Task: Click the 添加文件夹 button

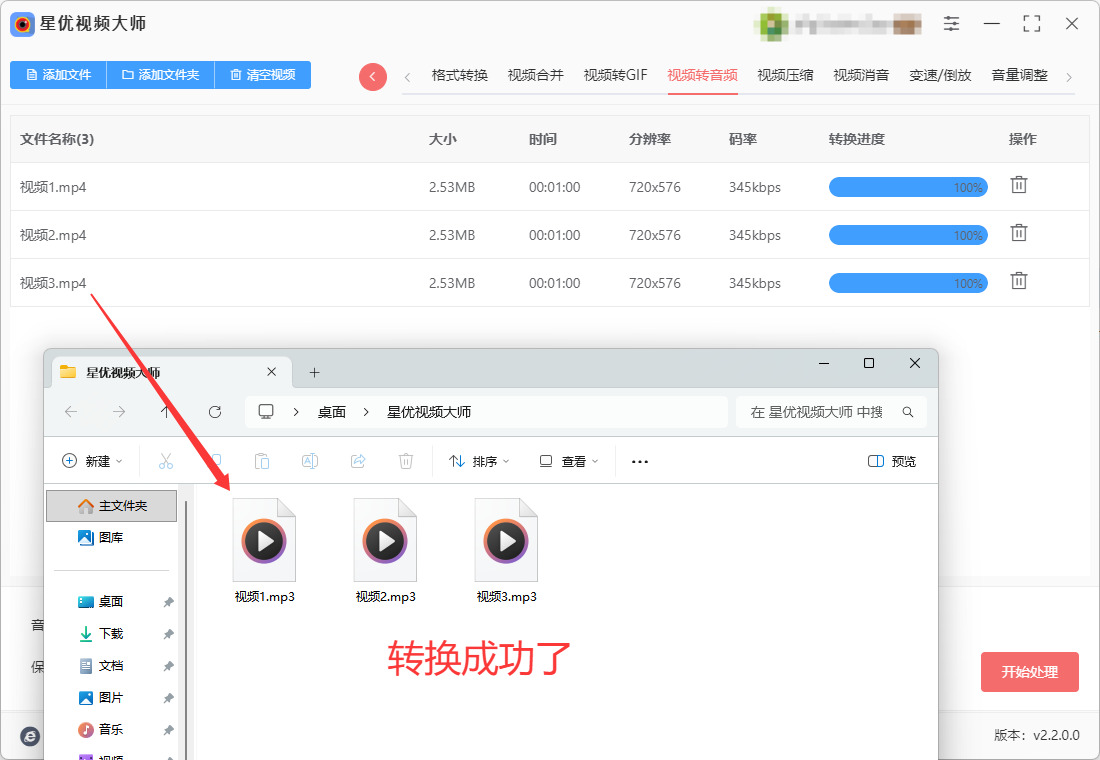Action: 160,75
